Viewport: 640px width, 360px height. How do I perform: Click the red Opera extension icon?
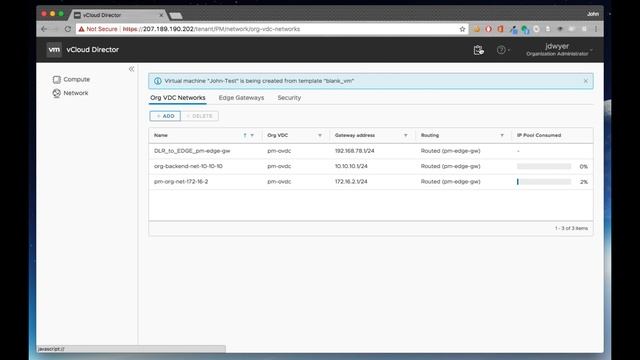pos(489,29)
